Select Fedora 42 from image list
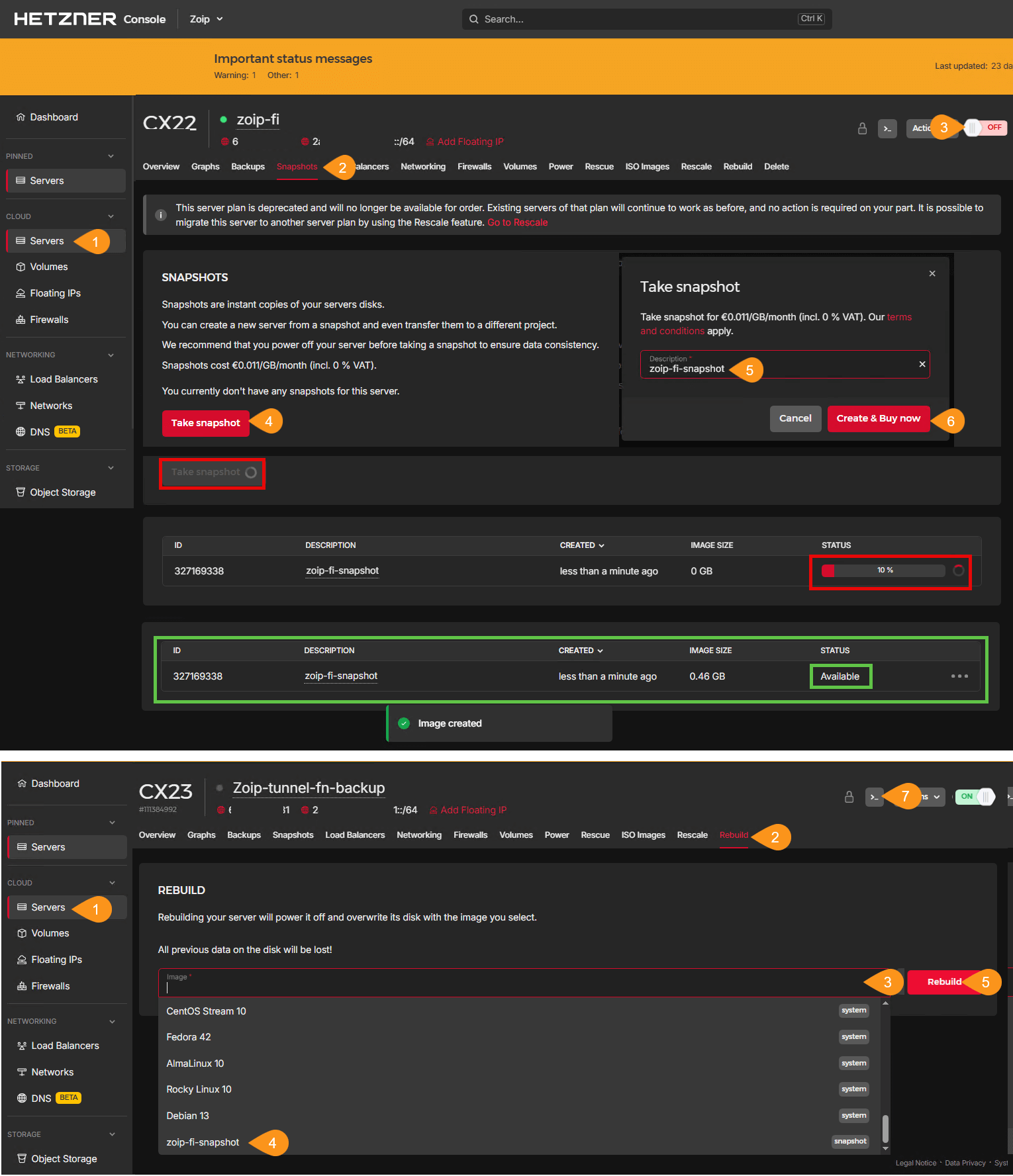 coord(518,1037)
